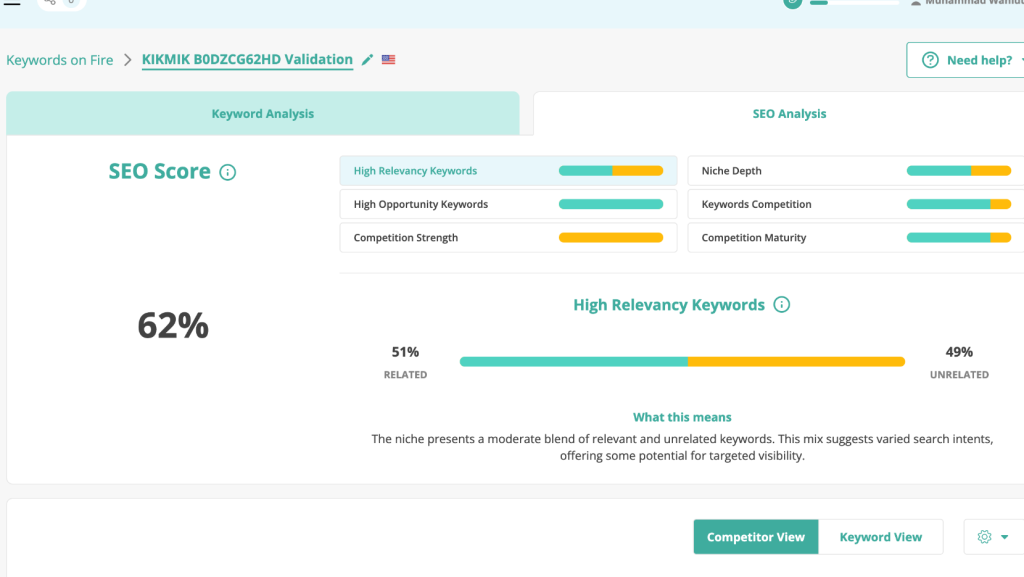Switch to SEO Analysis tab

click(789, 114)
